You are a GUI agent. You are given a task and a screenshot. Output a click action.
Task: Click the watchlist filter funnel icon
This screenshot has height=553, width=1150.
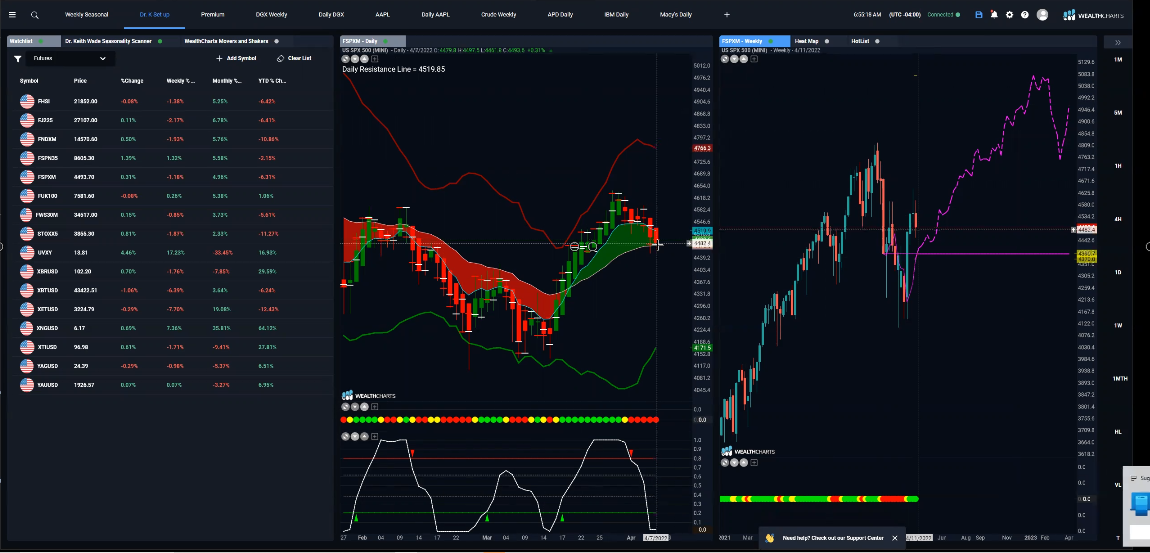click(18, 59)
